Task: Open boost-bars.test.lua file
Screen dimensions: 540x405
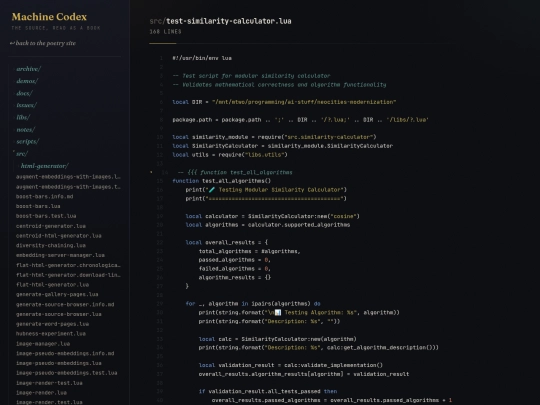Action: pos(46,216)
